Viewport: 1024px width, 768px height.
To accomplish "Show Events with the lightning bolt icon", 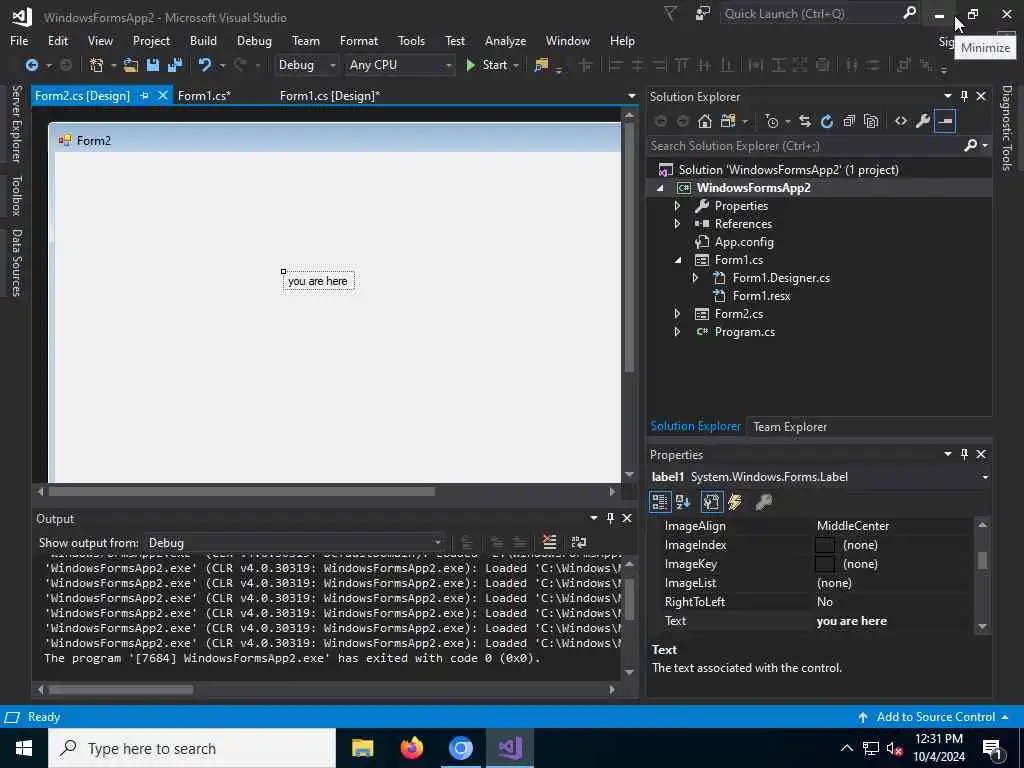I will tap(735, 502).
